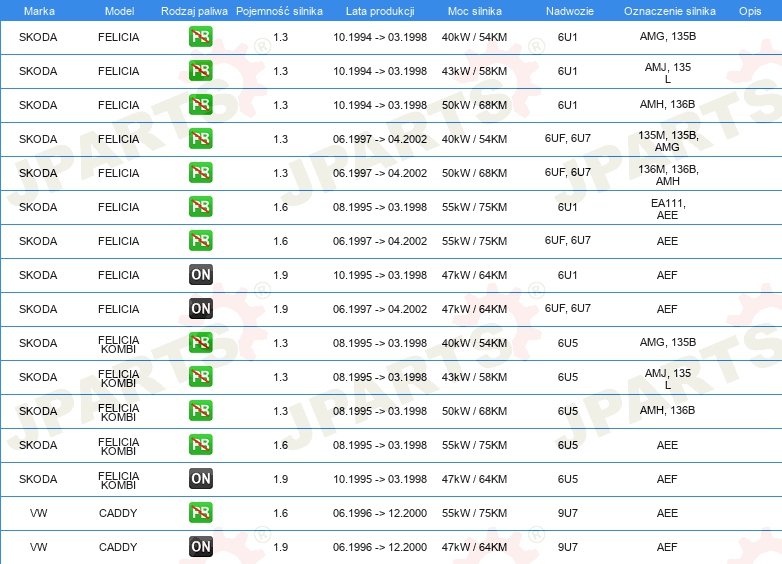Click the Opis column header

click(750, 11)
